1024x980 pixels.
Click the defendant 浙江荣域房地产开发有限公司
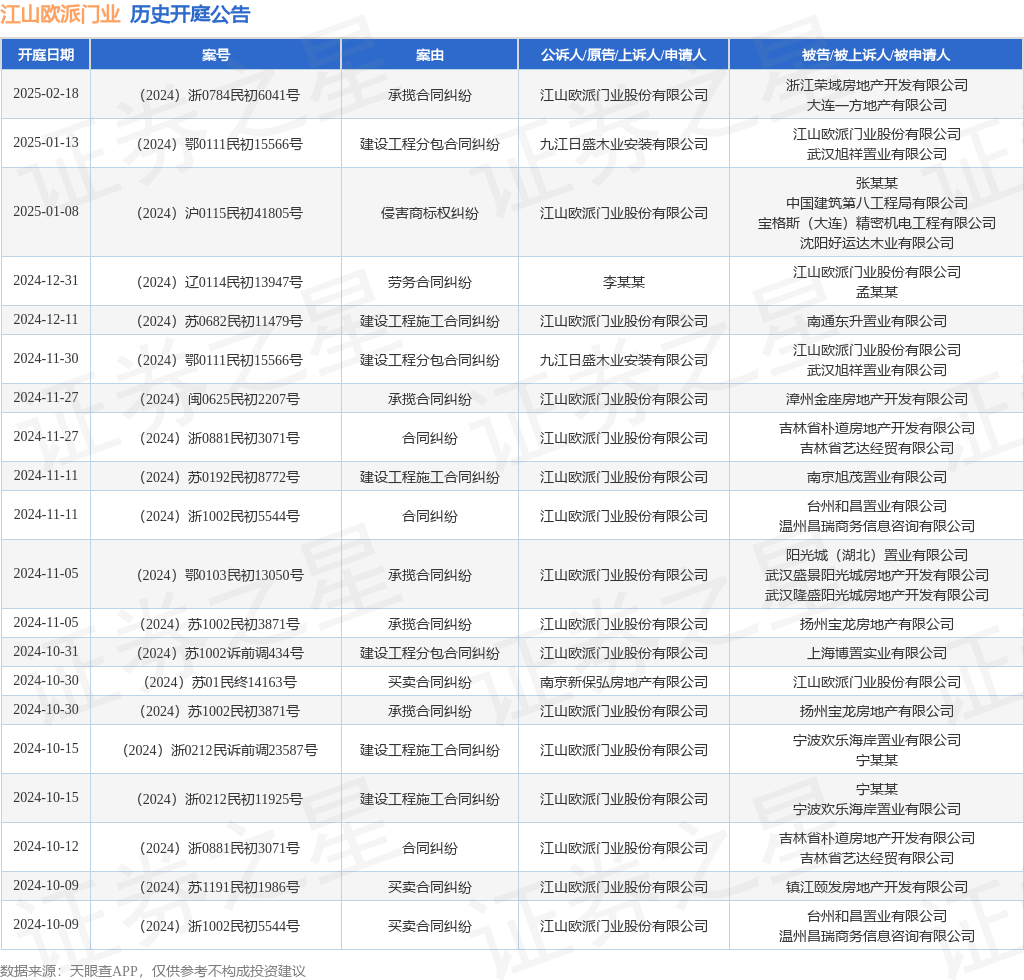pos(876,85)
